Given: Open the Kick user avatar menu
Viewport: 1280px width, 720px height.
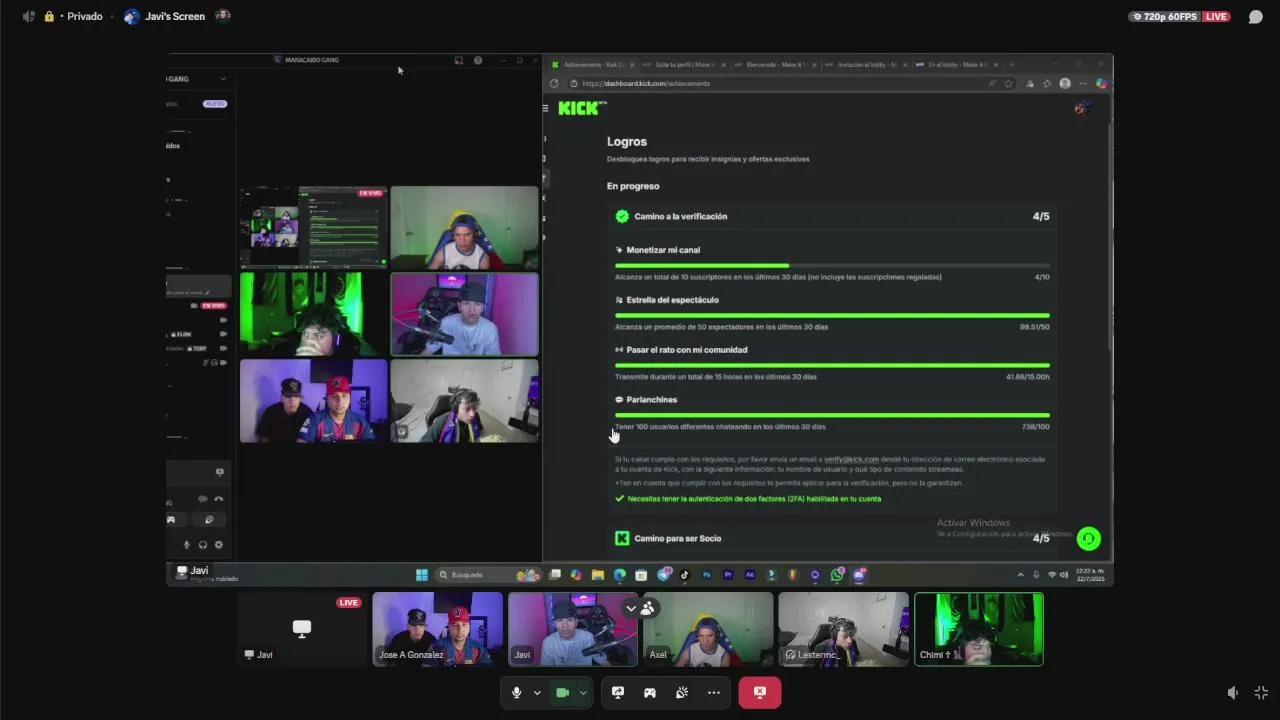Looking at the screenshot, I should (1081, 108).
